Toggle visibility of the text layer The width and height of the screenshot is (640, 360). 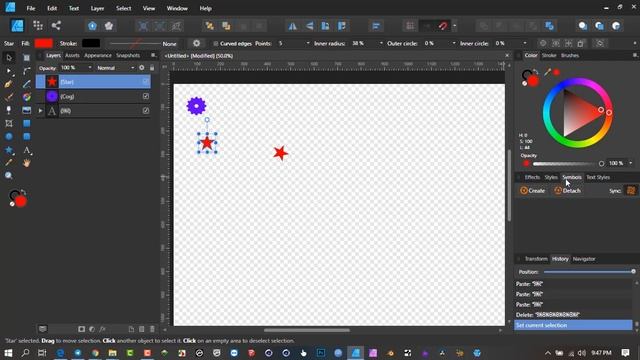pyautogui.click(x=146, y=111)
